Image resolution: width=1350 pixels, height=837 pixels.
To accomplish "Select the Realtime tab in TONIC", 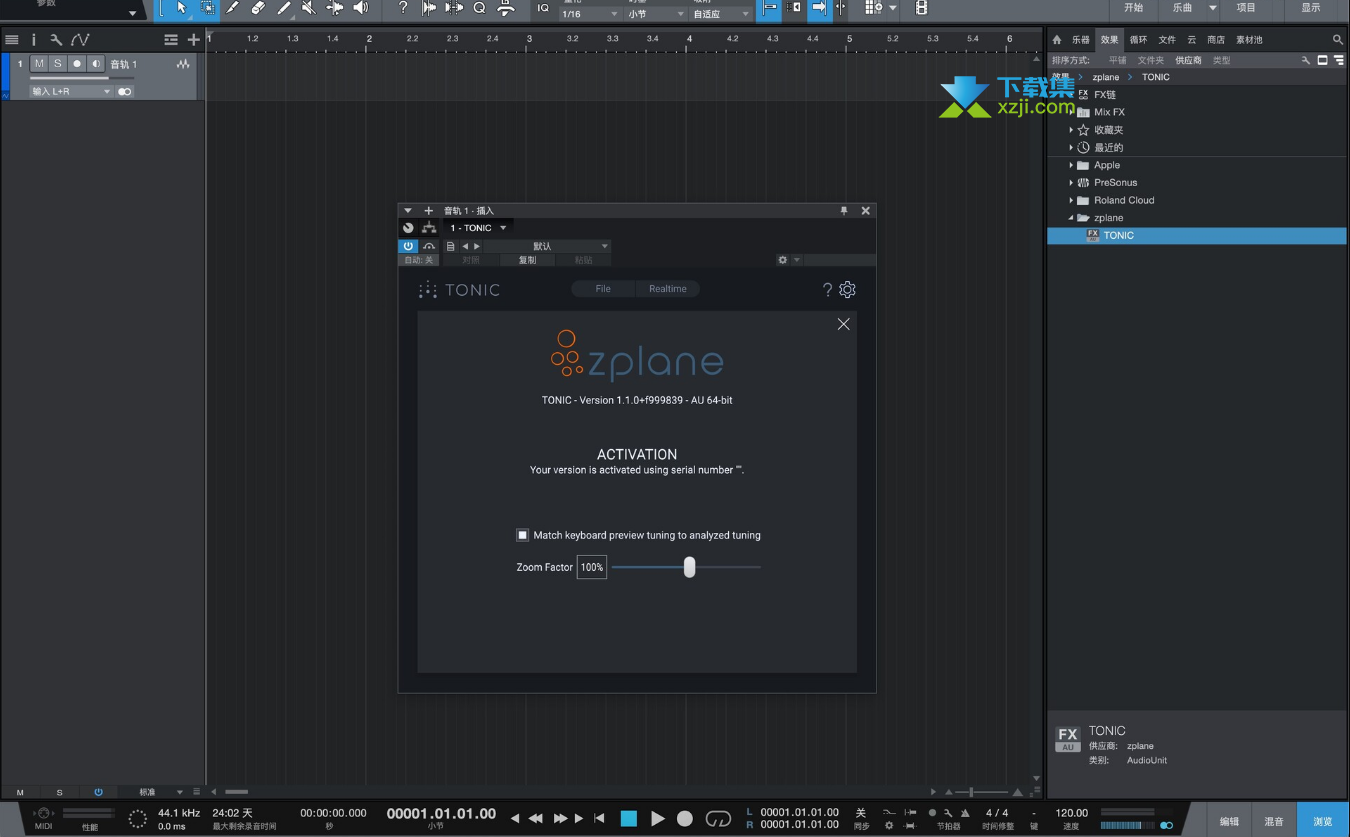I will click(667, 289).
